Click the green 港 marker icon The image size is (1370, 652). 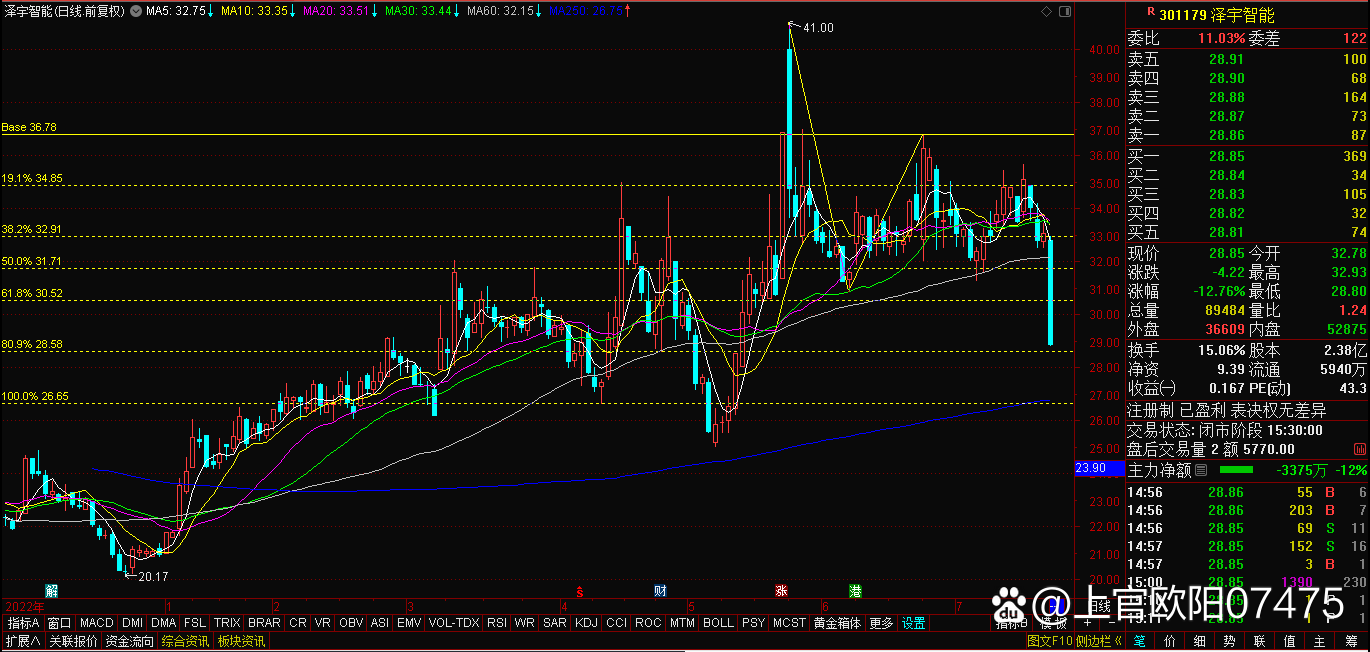tap(856, 590)
